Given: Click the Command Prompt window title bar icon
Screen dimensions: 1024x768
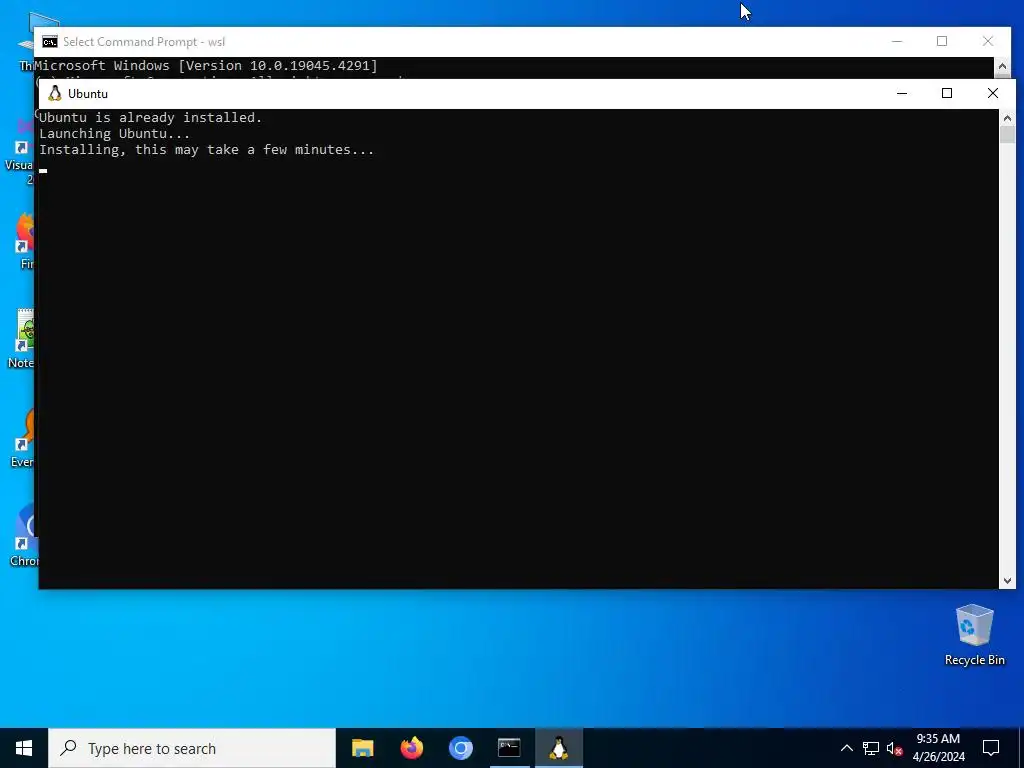Looking at the screenshot, I should tap(50, 42).
